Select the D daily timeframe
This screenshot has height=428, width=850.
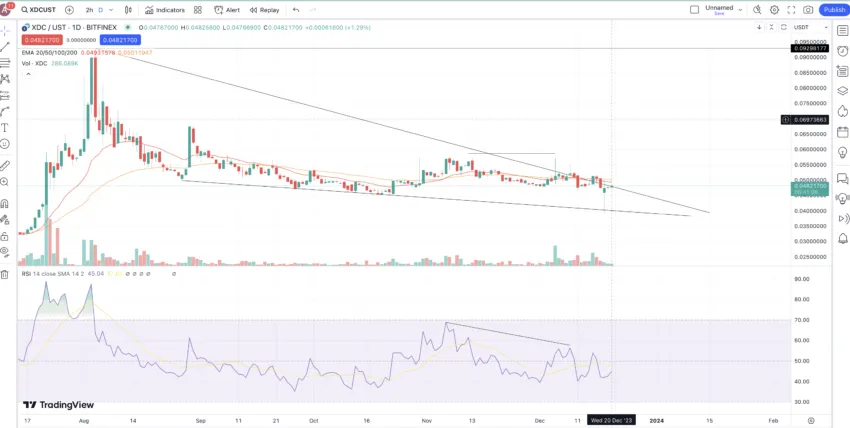point(100,10)
